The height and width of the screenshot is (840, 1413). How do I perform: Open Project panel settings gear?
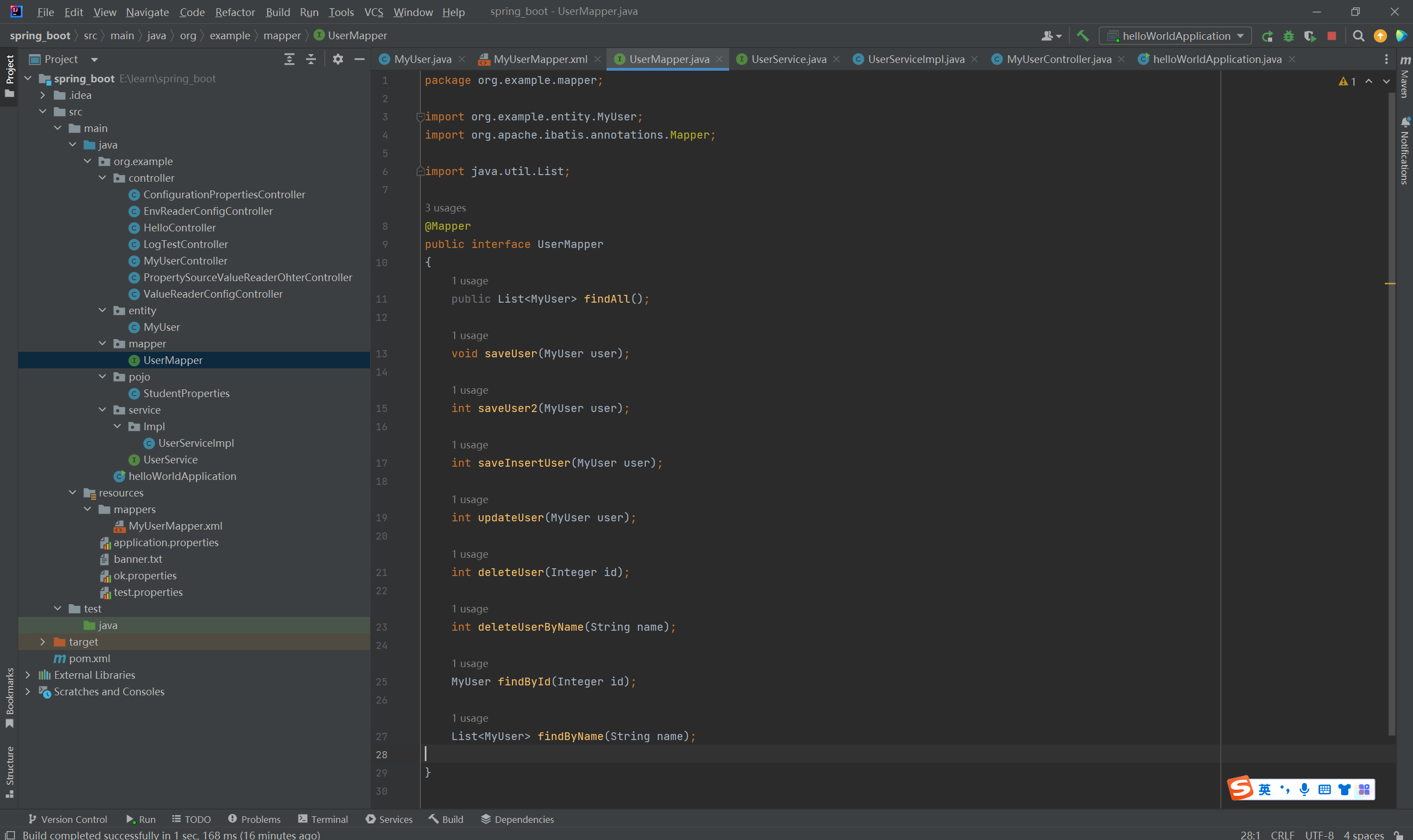(338, 59)
